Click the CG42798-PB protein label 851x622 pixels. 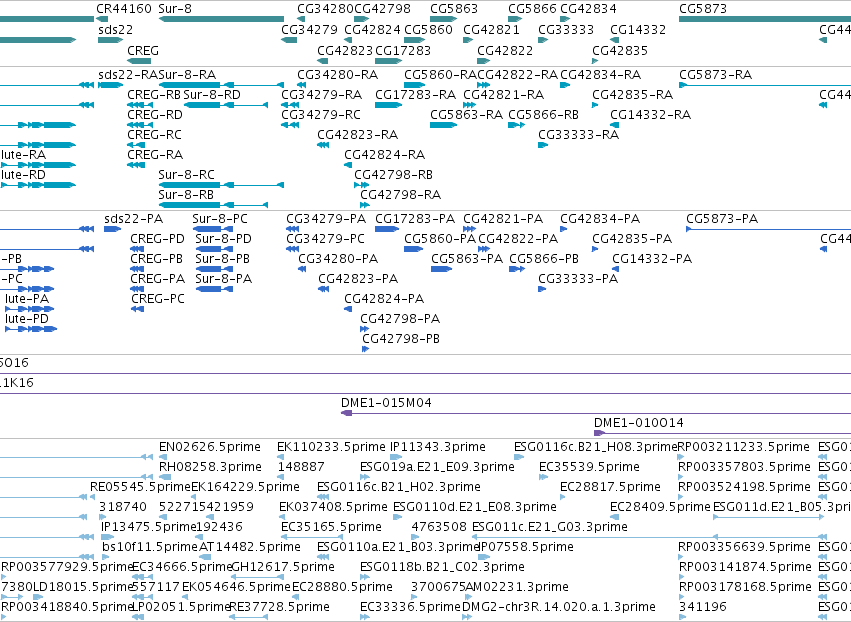tap(401, 339)
